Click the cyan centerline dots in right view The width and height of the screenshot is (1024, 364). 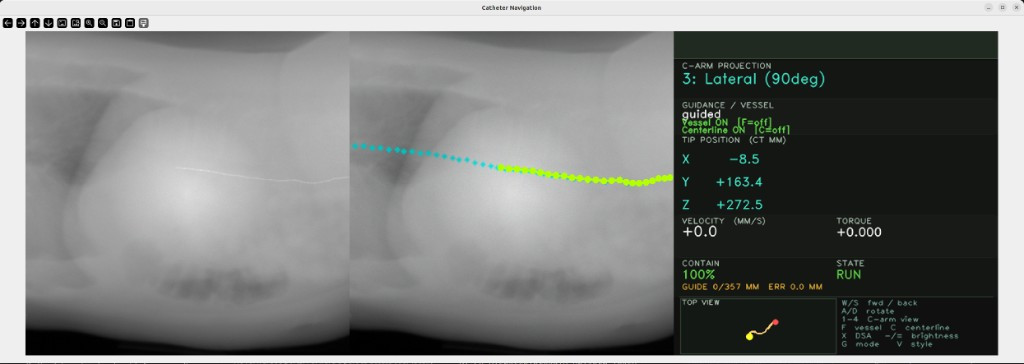pos(424,156)
